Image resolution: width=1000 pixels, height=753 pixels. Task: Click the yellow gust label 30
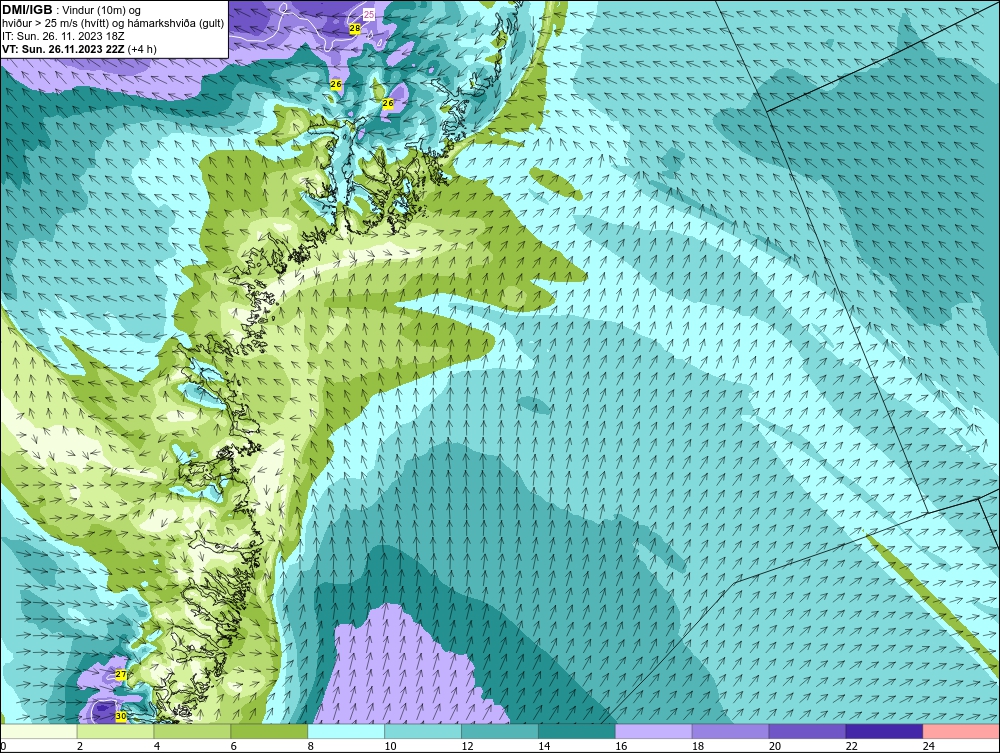pyautogui.click(x=121, y=717)
